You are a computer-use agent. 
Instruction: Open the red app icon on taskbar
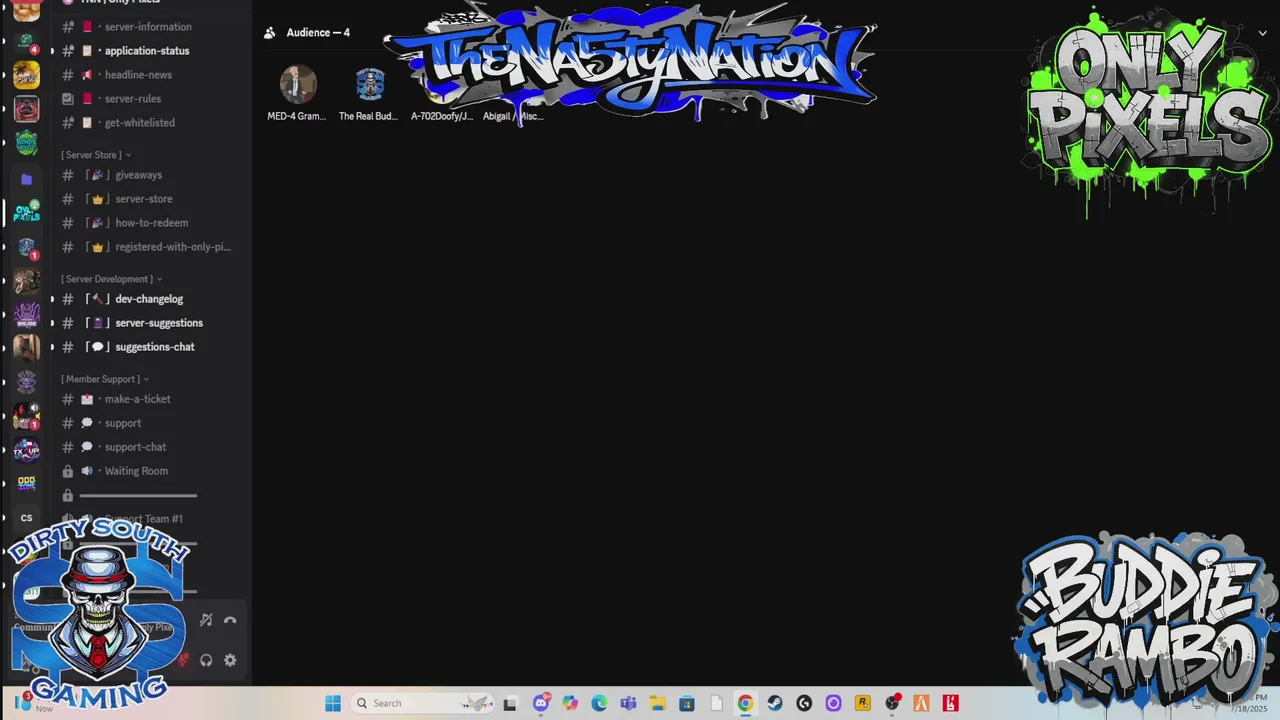950,704
